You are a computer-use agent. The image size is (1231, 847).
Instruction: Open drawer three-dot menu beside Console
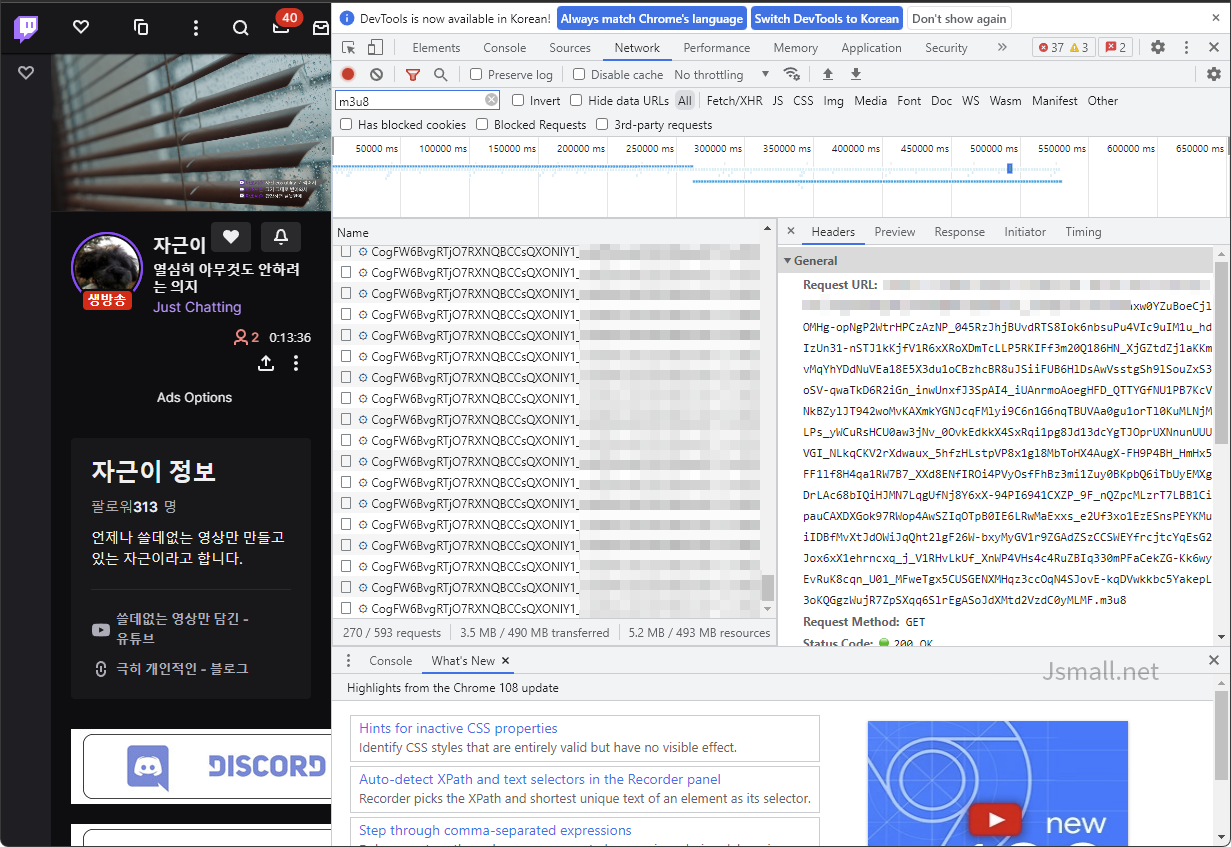348,661
